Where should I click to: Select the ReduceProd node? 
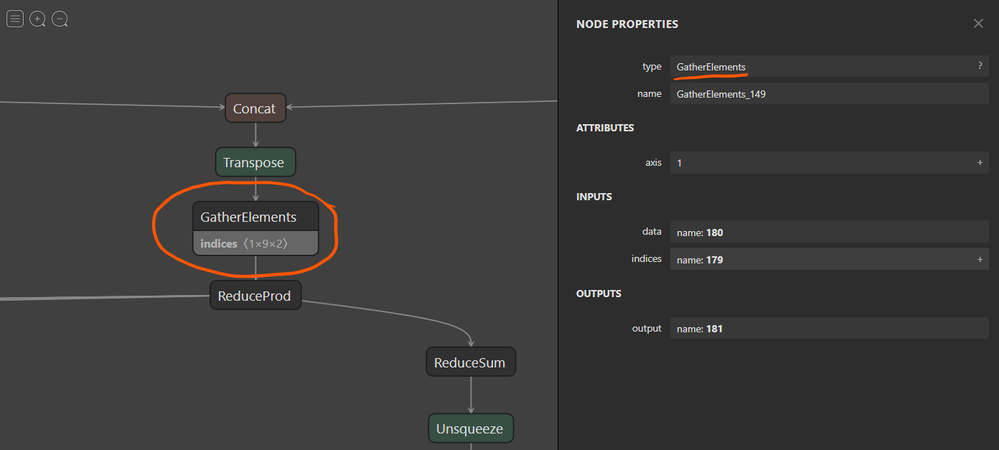pyautogui.click(x=255, y=294)
